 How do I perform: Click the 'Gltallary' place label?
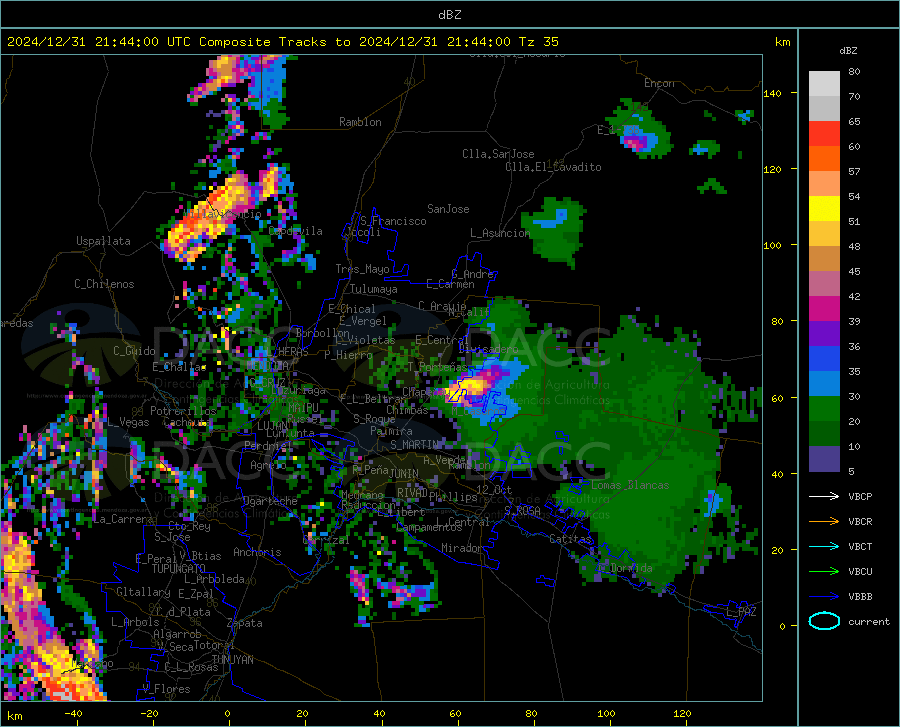click(143, 592)
